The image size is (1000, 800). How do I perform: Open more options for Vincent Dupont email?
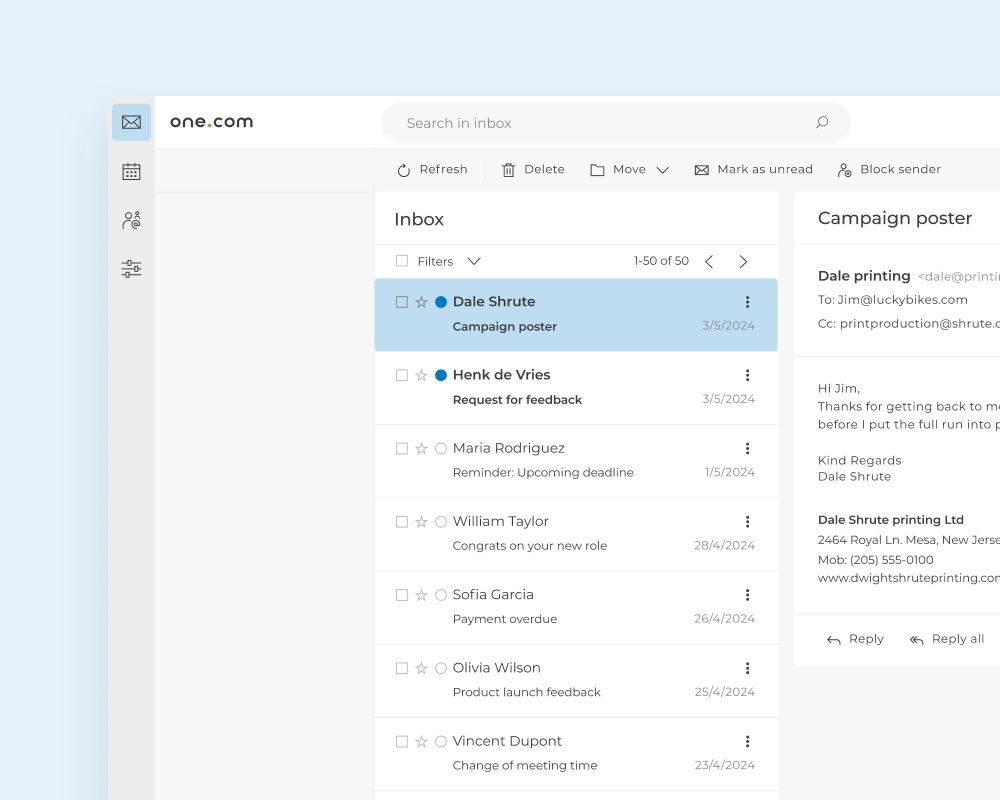click(x=747, y=741)
